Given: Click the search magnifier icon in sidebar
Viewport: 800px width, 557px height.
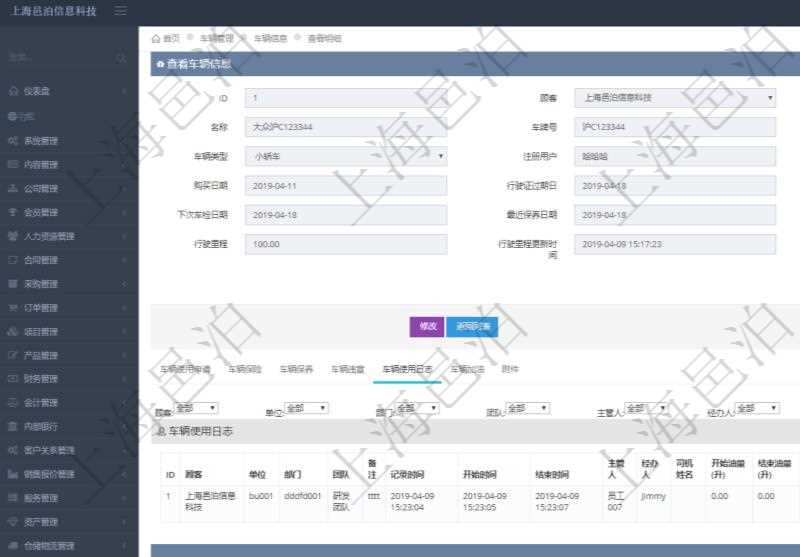Looking at the screenshot, I should 121,58.
